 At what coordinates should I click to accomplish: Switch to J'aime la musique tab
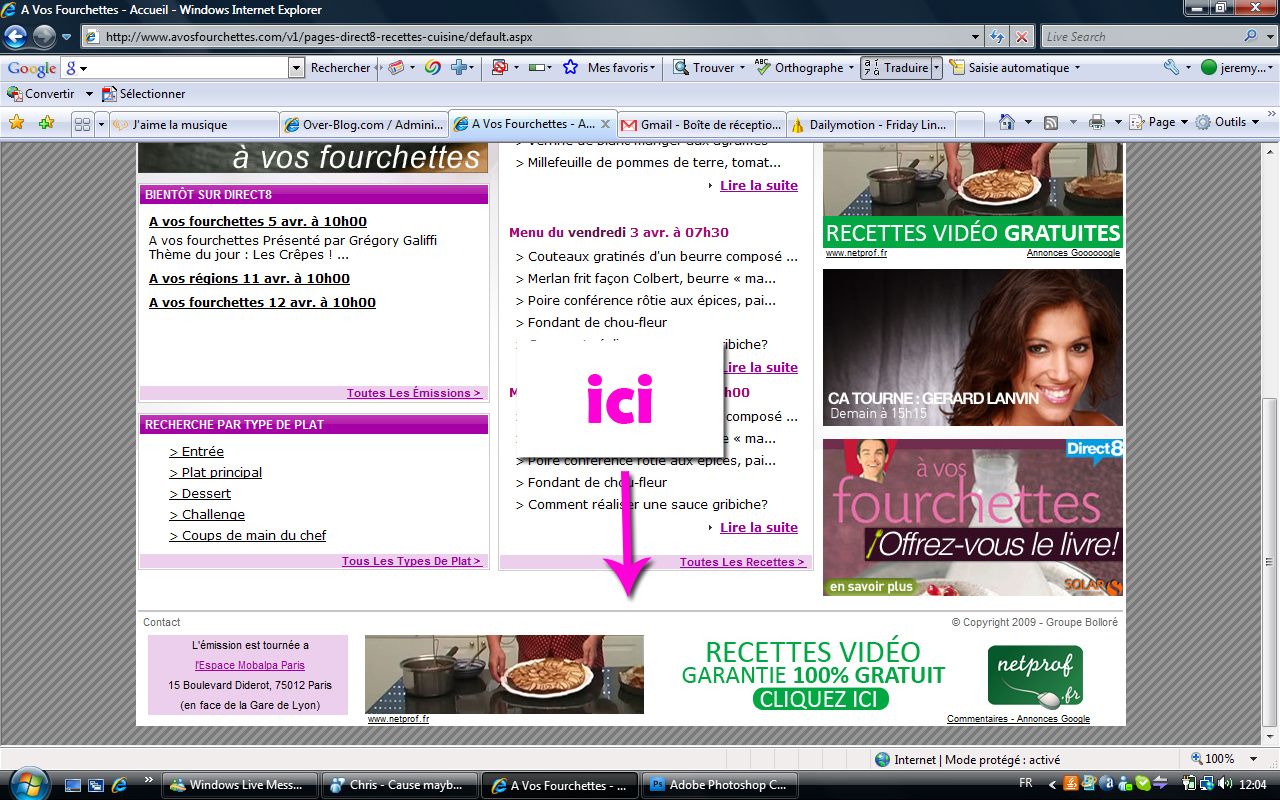[193, 125]
